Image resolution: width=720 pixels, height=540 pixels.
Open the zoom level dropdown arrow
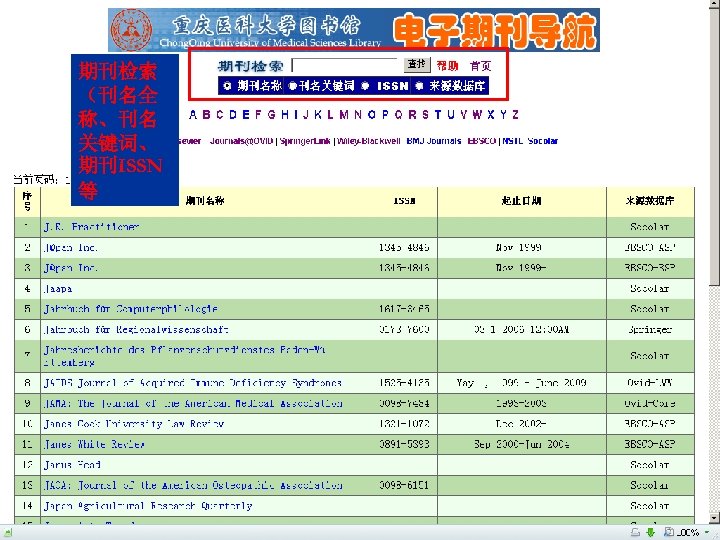[707, 533]
